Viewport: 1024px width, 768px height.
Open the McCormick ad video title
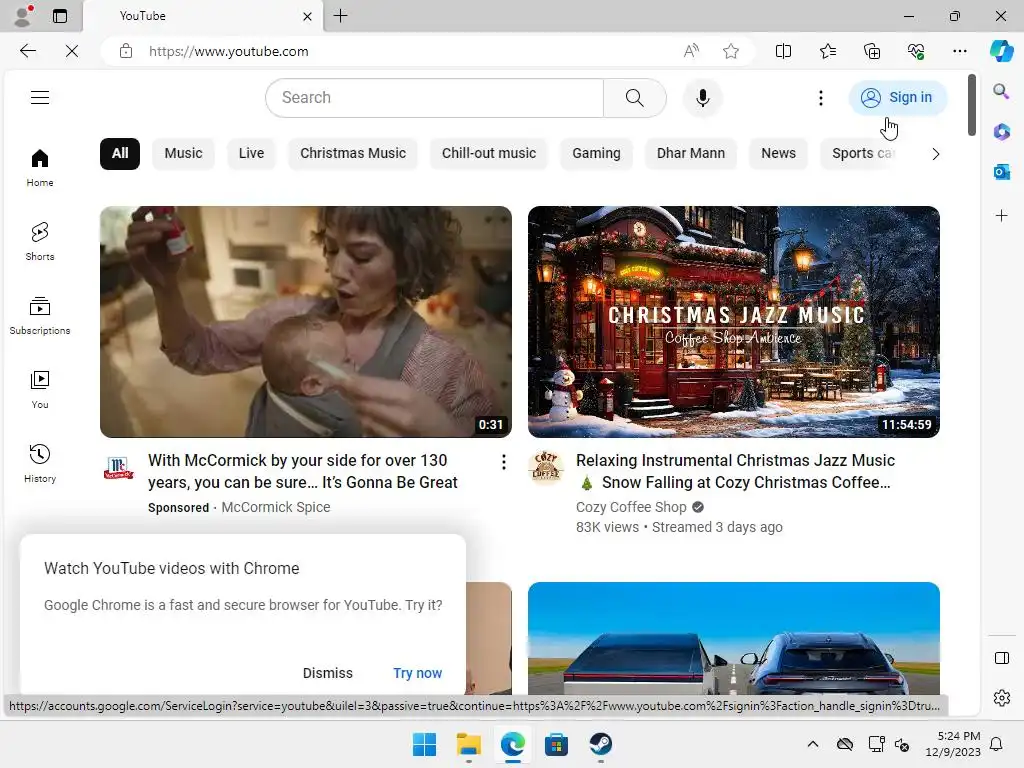tap(303, 472)
